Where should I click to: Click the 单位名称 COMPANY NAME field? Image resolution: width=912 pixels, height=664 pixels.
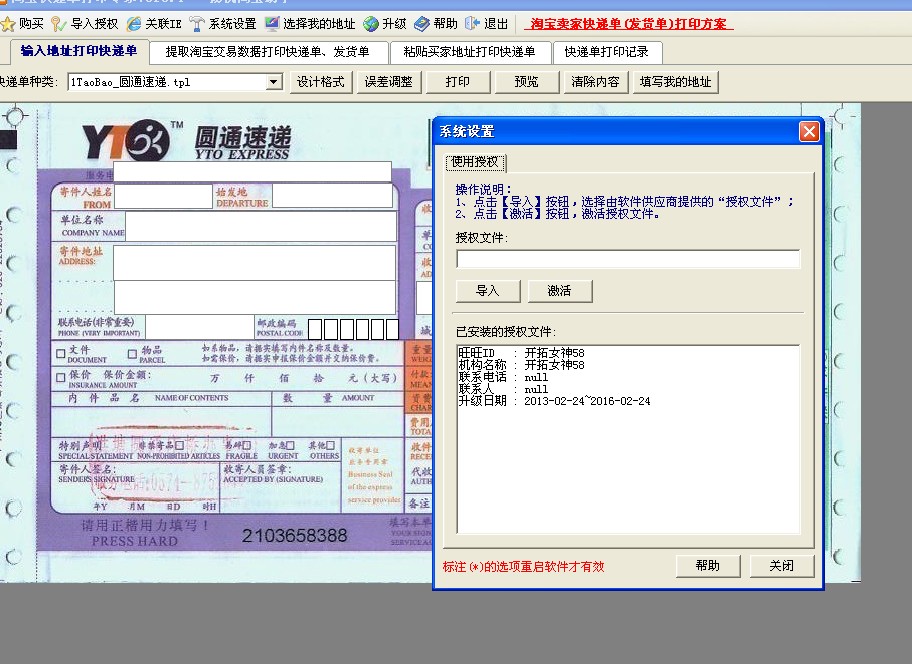tap(261, 226)
